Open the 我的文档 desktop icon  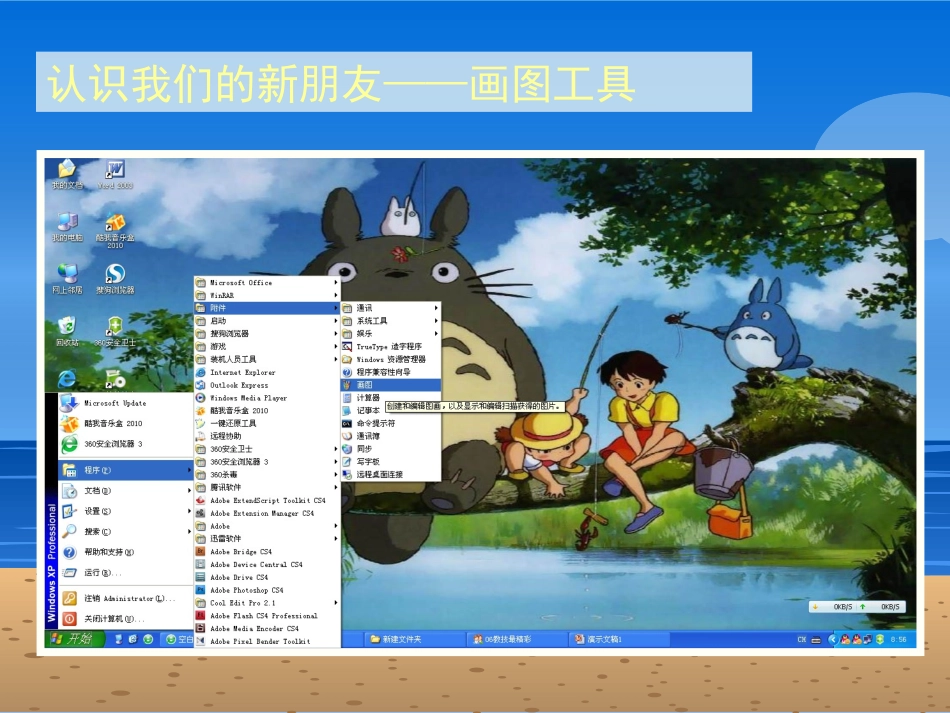(67, 174)
